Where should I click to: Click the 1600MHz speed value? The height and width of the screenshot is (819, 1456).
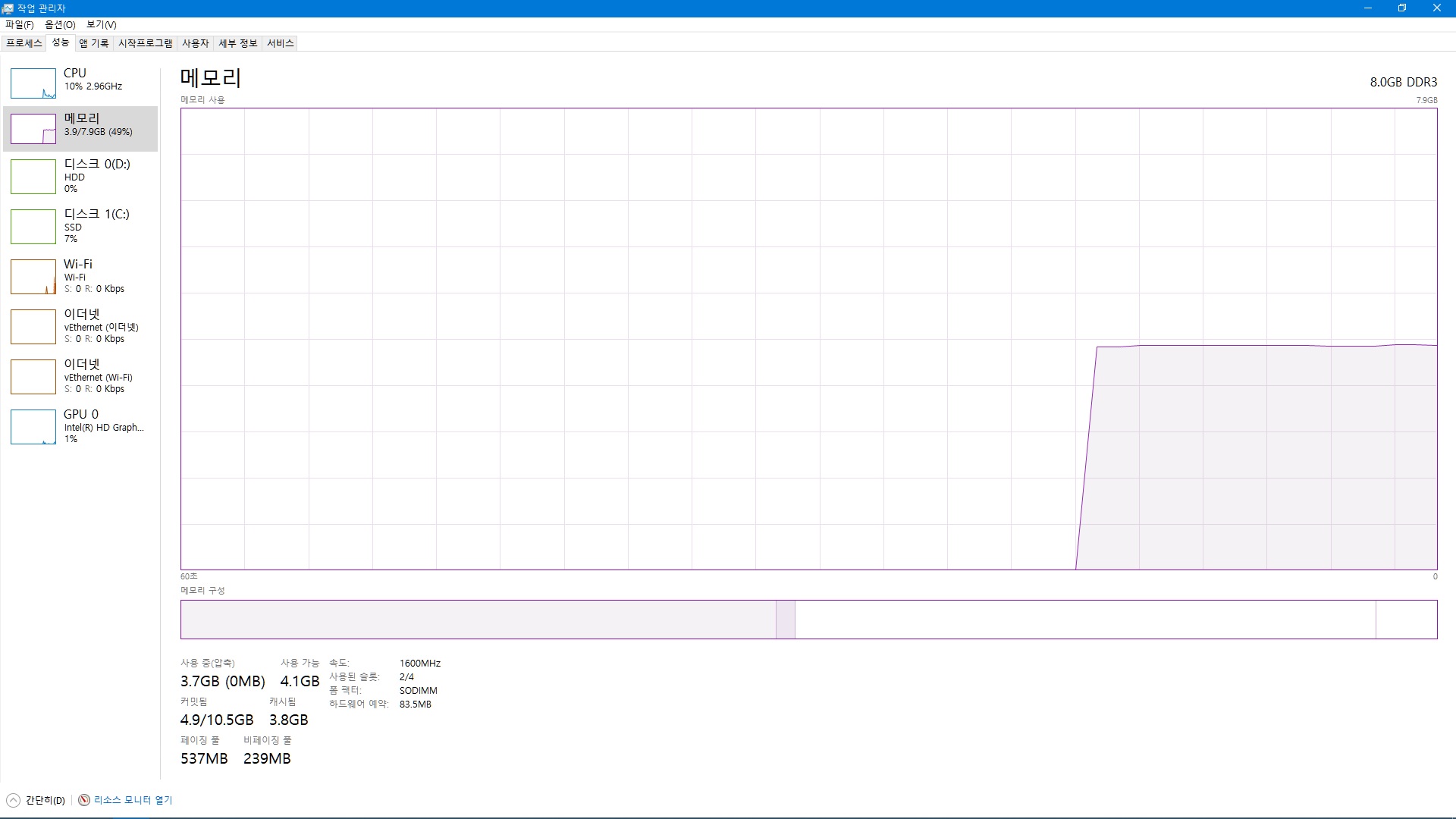(420, 664)
